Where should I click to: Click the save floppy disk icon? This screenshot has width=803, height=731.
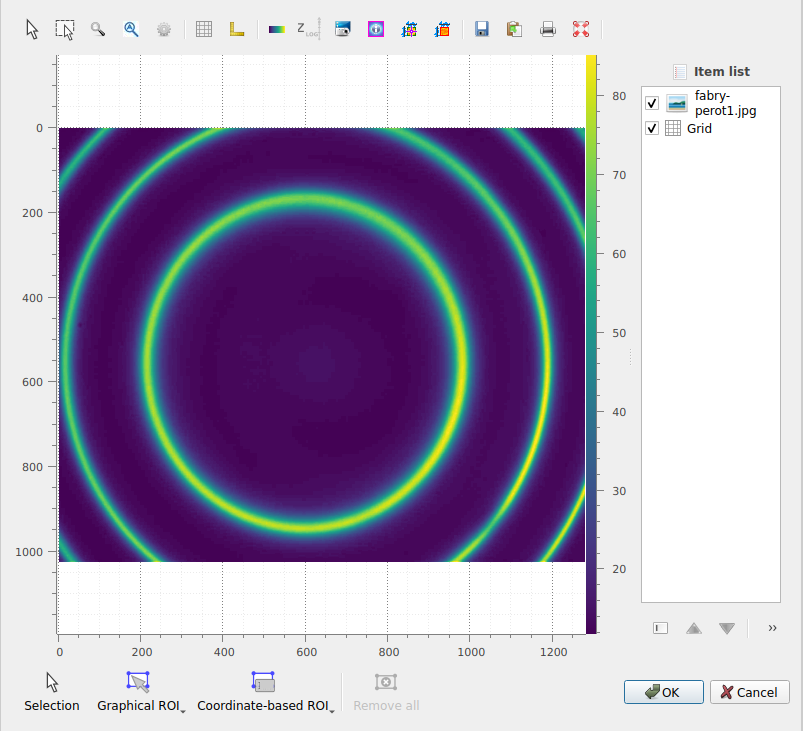[x=482, y=29]
